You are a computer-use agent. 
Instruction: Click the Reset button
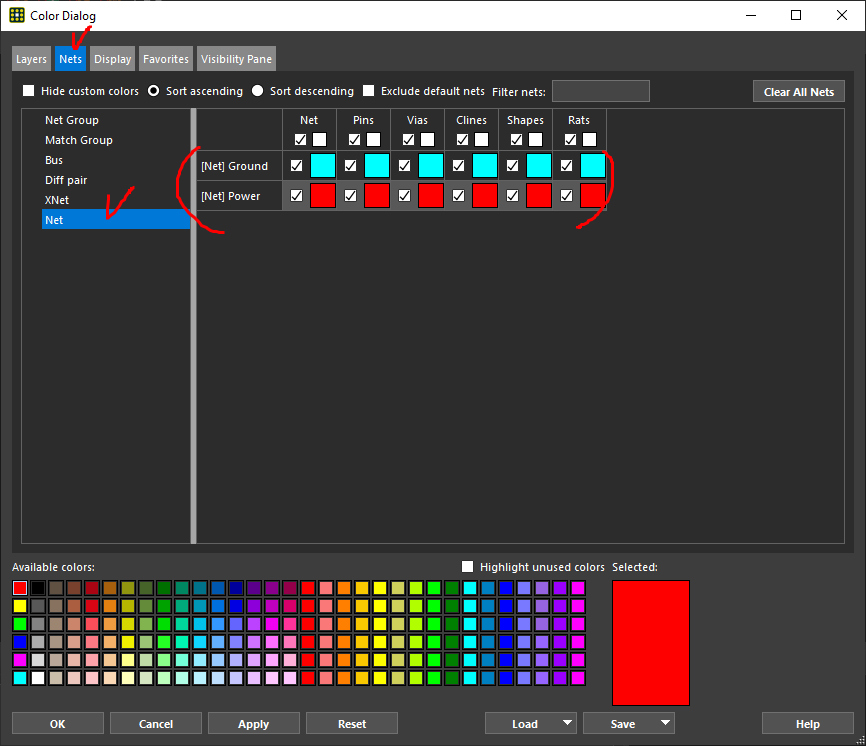tap(352, 723)
